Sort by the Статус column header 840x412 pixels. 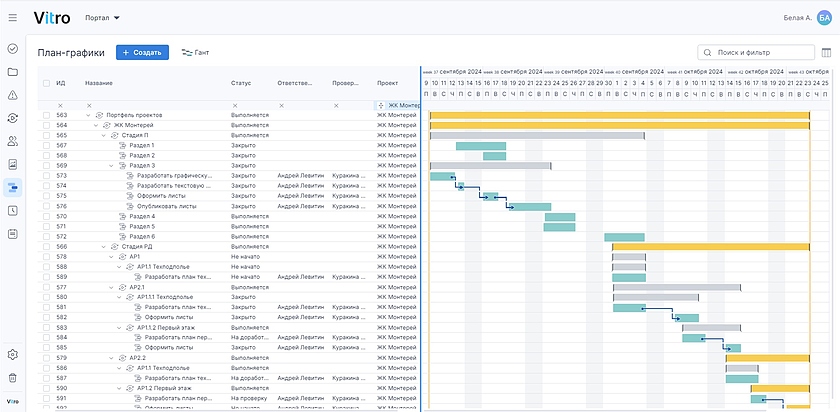click(x=241, y=83)
